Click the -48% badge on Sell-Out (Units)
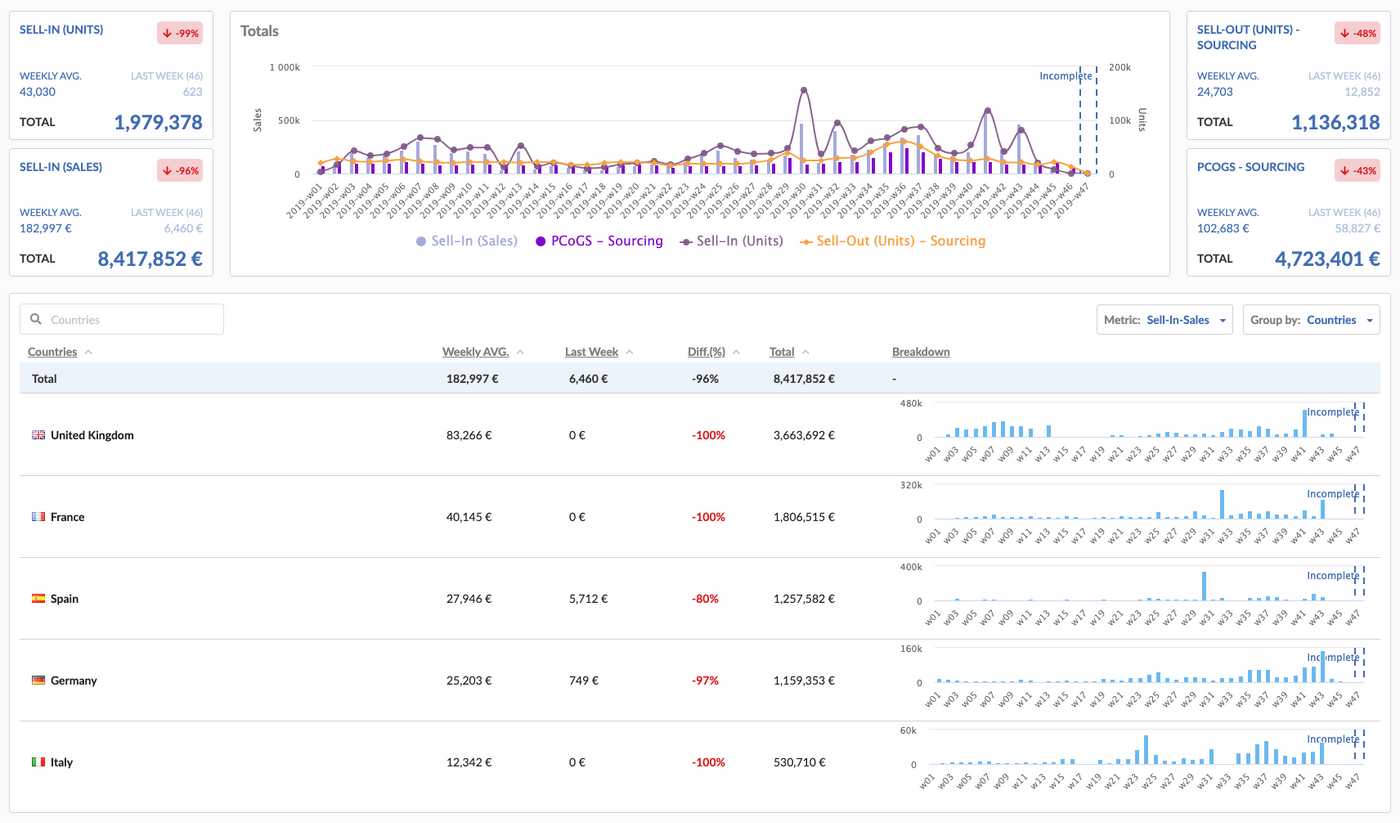The width and height of the screenshot is (1400, 823). pos(1358,34)
